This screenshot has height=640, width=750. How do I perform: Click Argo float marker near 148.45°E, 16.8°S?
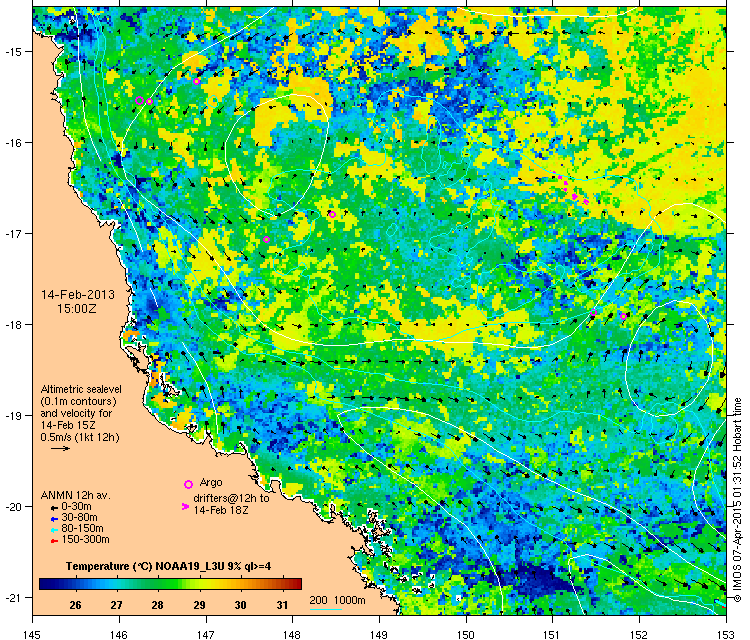[332, 214]
